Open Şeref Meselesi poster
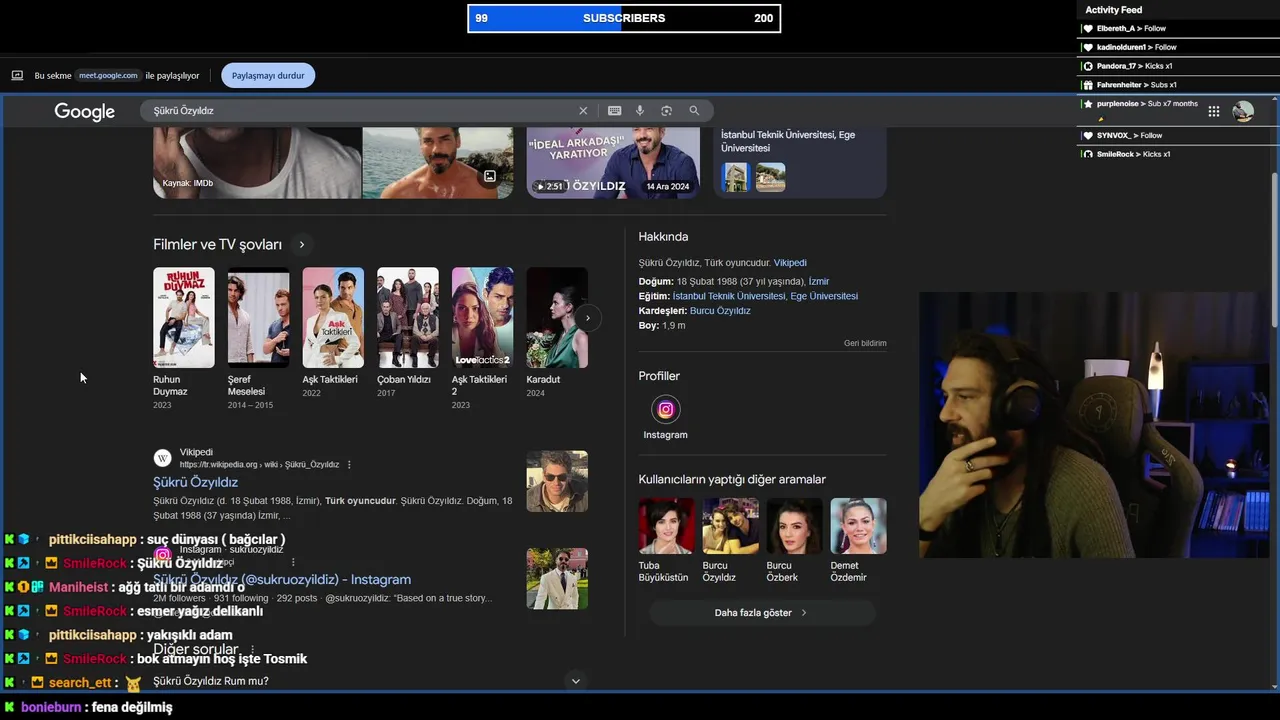The image size is (1280, 720). pos(258,318)
